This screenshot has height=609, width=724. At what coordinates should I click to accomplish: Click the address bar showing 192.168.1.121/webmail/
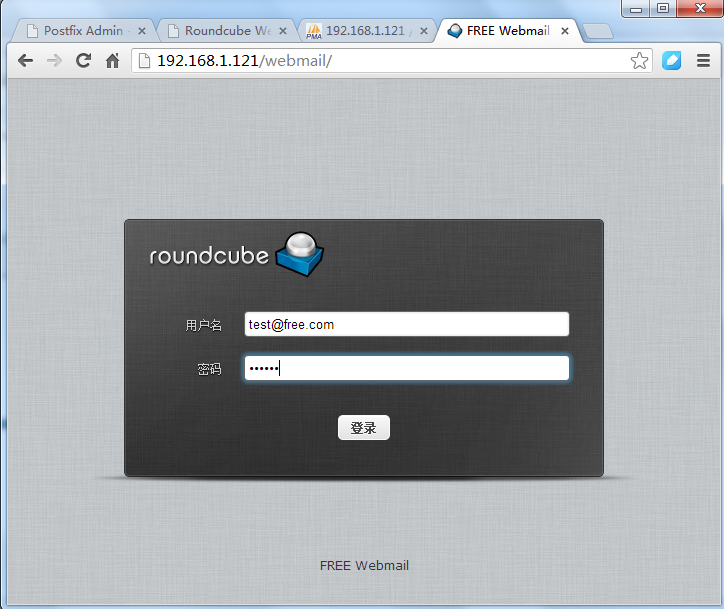tap(392, 60)
